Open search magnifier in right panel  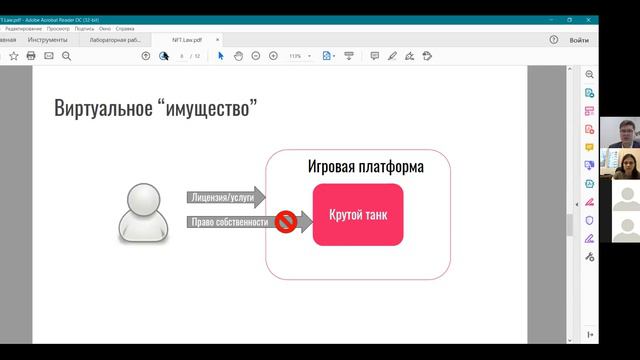pos(589,74)
